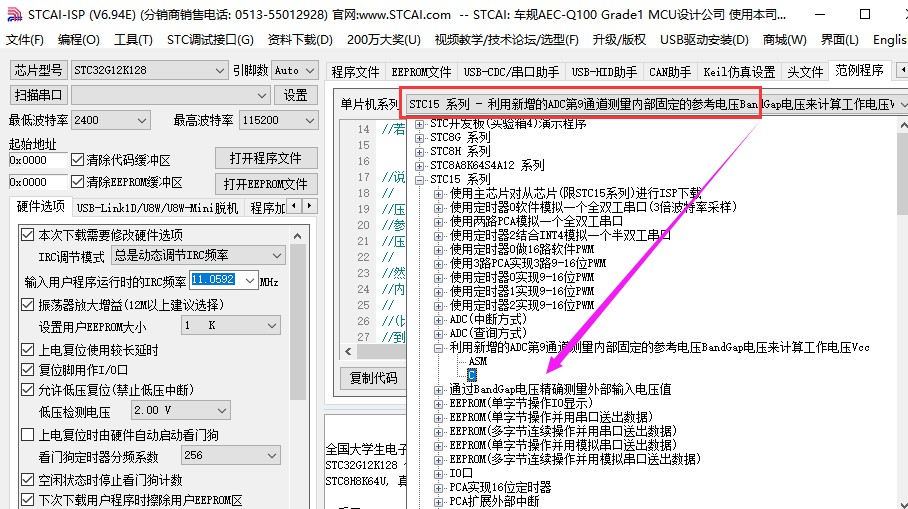Select the 硬件选项 tab
908x509 pixels.
click(41, 207)
